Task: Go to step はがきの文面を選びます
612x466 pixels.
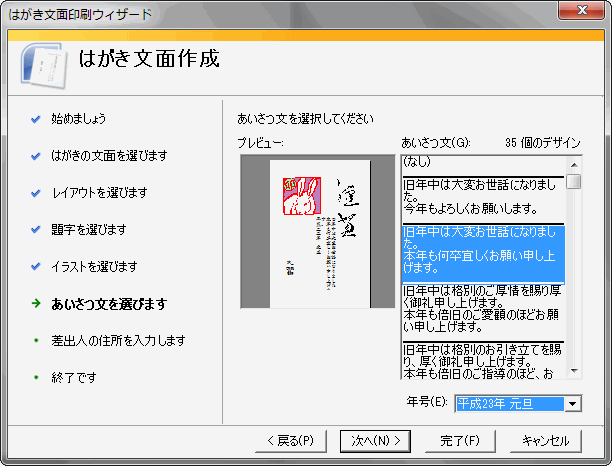Action: 109,156
